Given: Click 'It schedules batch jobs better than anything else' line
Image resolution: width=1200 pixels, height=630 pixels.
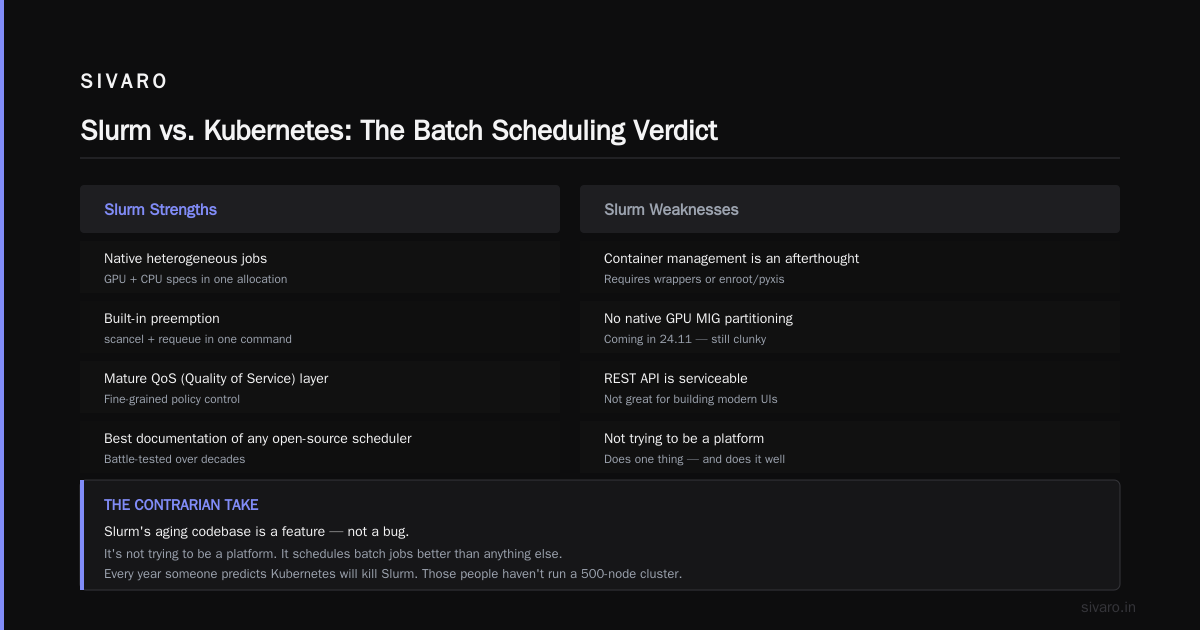Looking at the screenshot, I should 333,553.
